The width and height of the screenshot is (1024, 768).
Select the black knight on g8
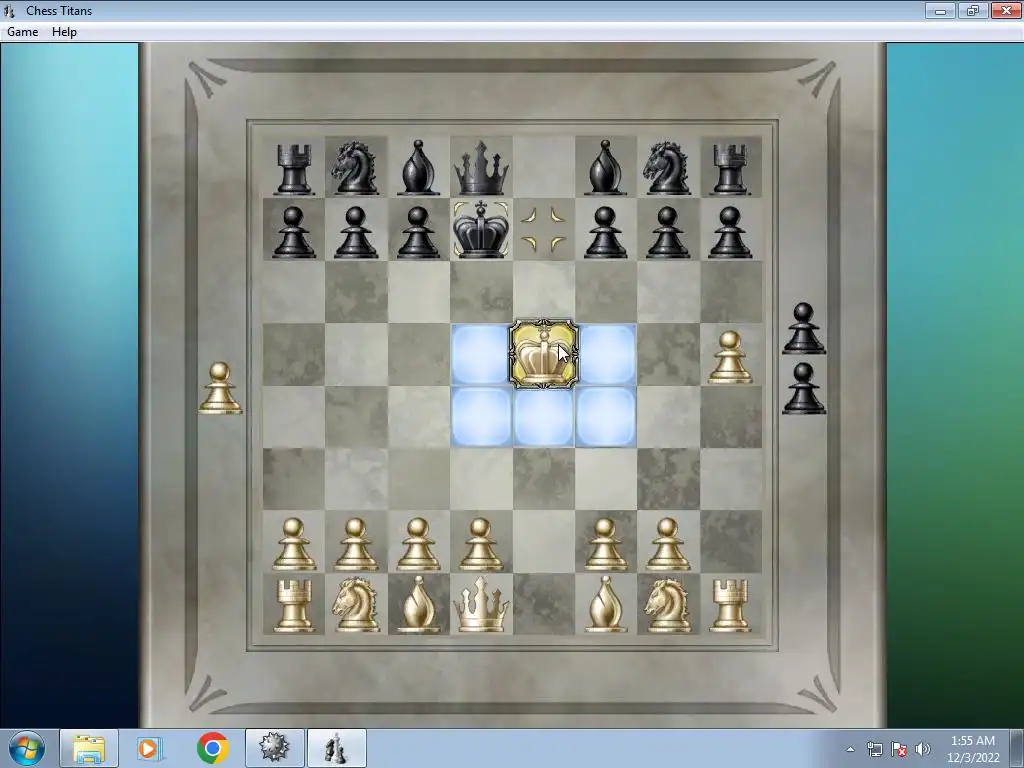coord(667,168)
